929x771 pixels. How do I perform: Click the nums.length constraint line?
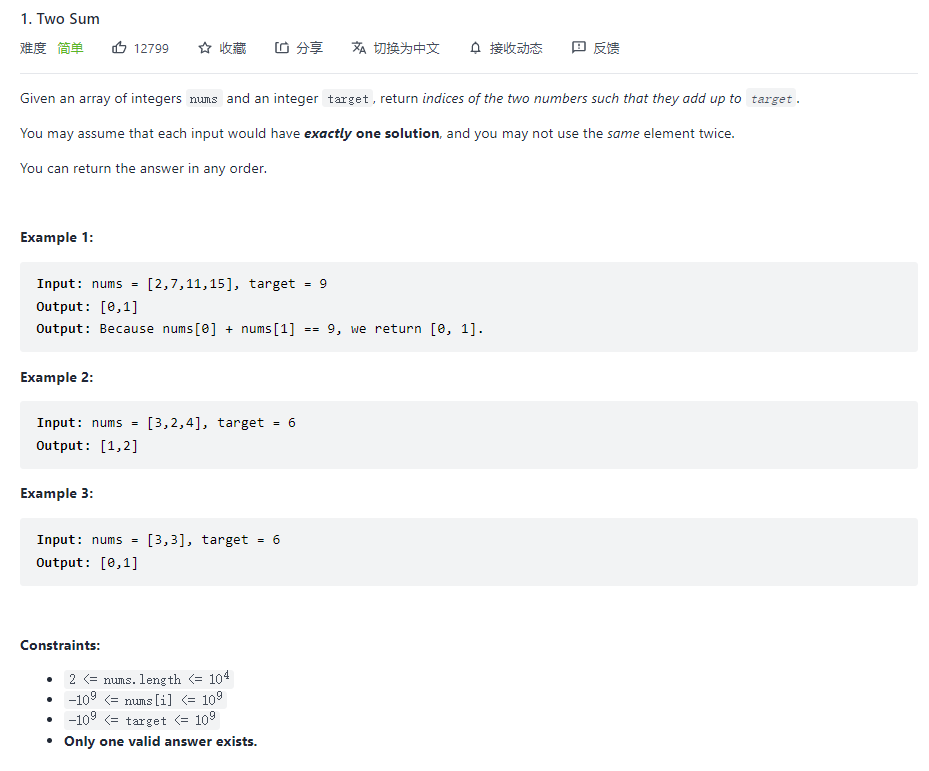[150, 679]
